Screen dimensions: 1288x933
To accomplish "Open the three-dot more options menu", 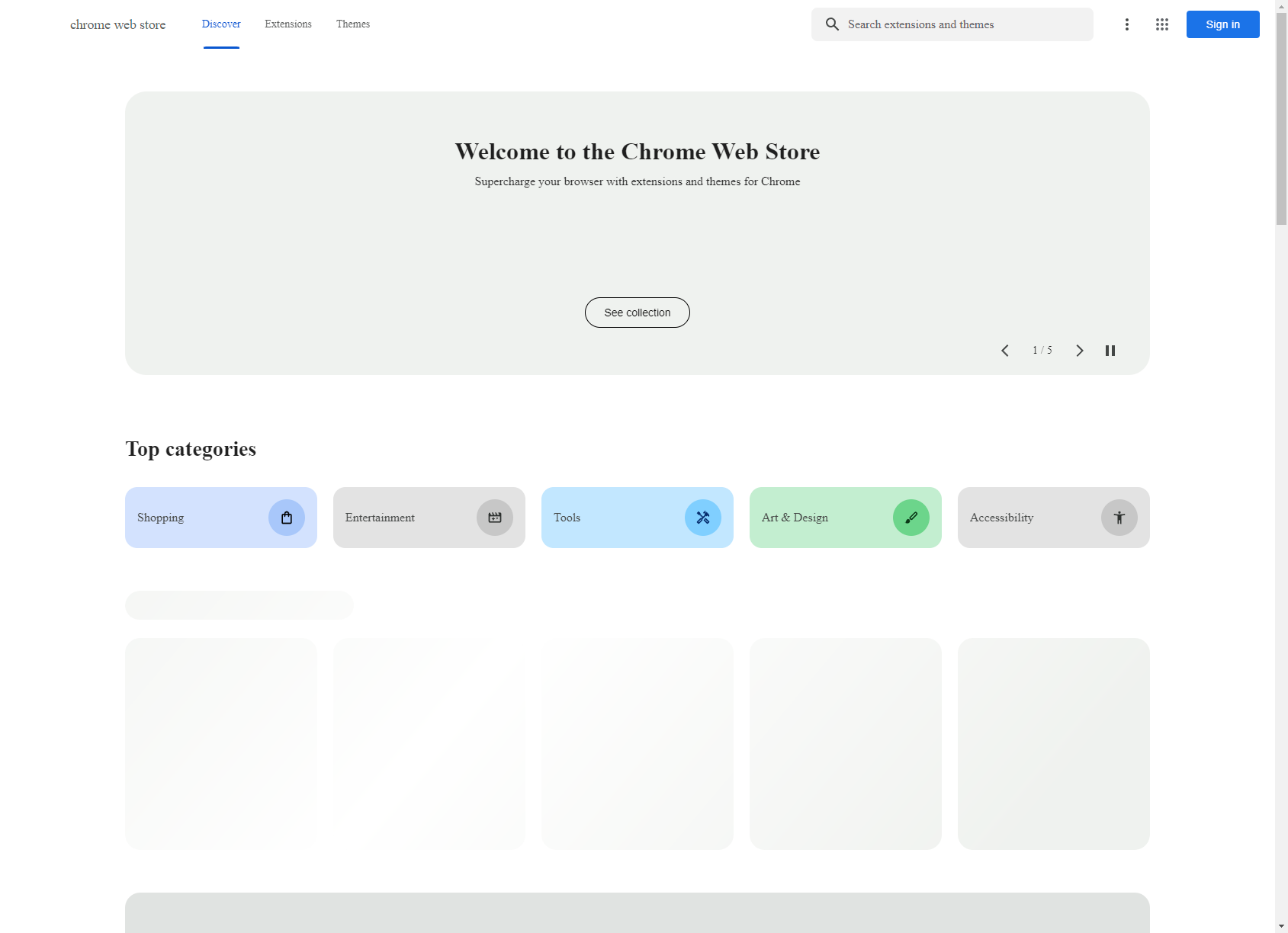I will pos(1126,24).
